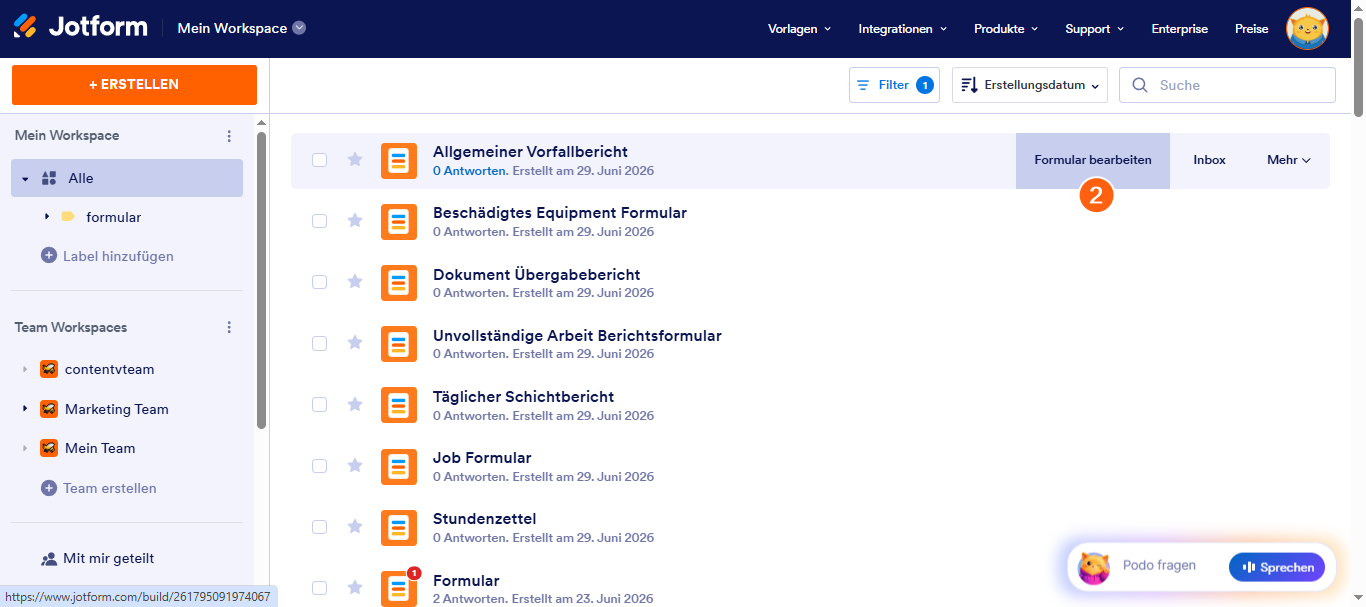Click plus icon for Label hinzufügen
1366x607 pixels.
click(x=48, y=256)
